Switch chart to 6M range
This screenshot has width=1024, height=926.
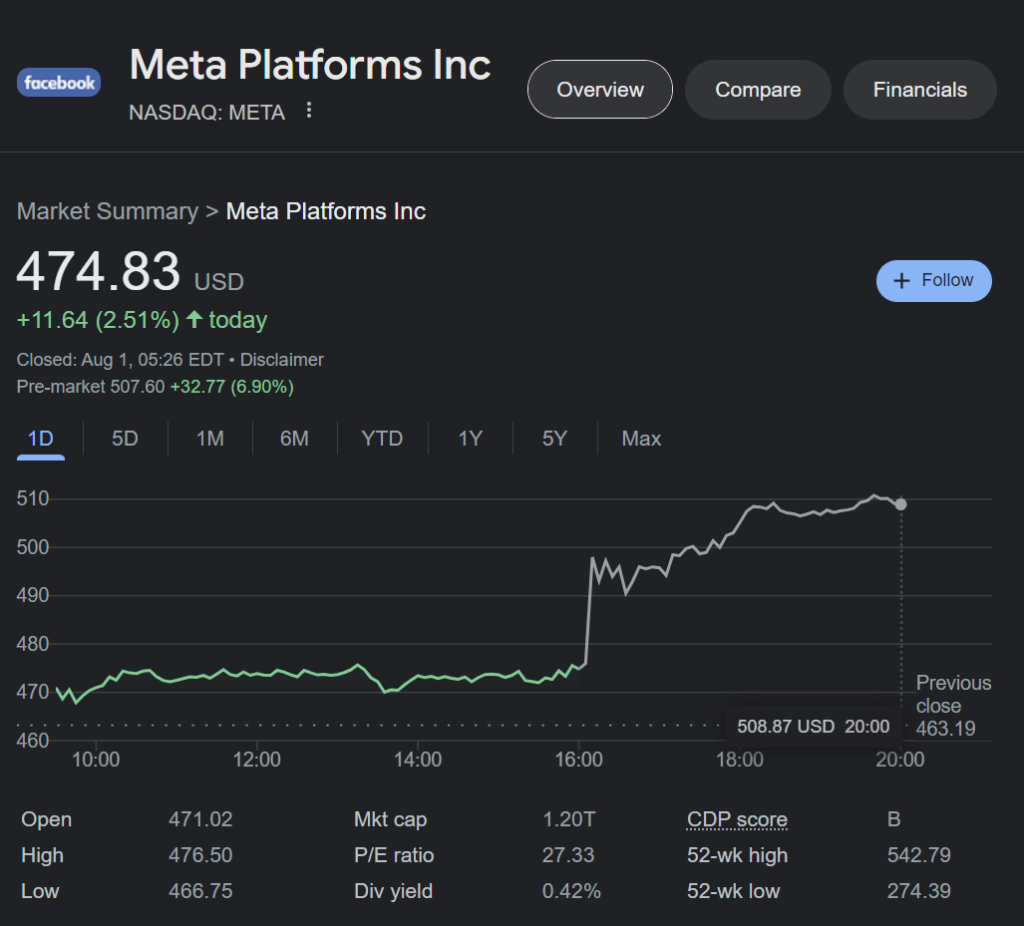point(294,439)
